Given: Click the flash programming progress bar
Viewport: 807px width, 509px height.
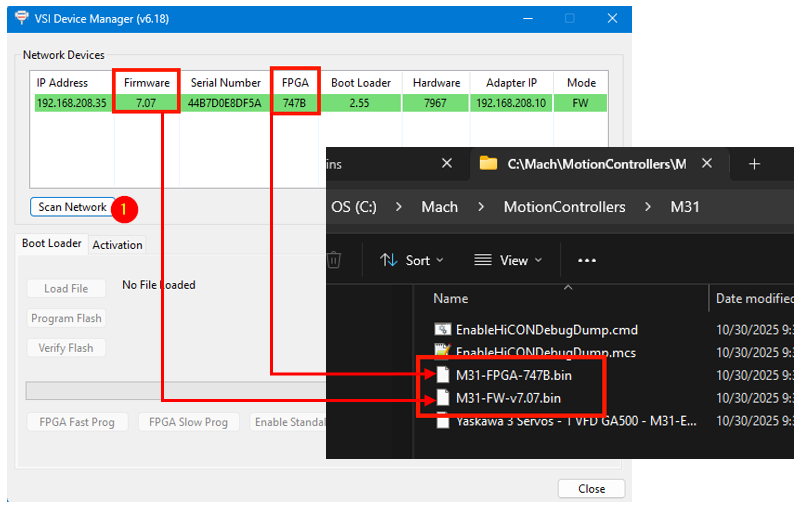Looking at the screenshot, I should click(x=175, y=390).
